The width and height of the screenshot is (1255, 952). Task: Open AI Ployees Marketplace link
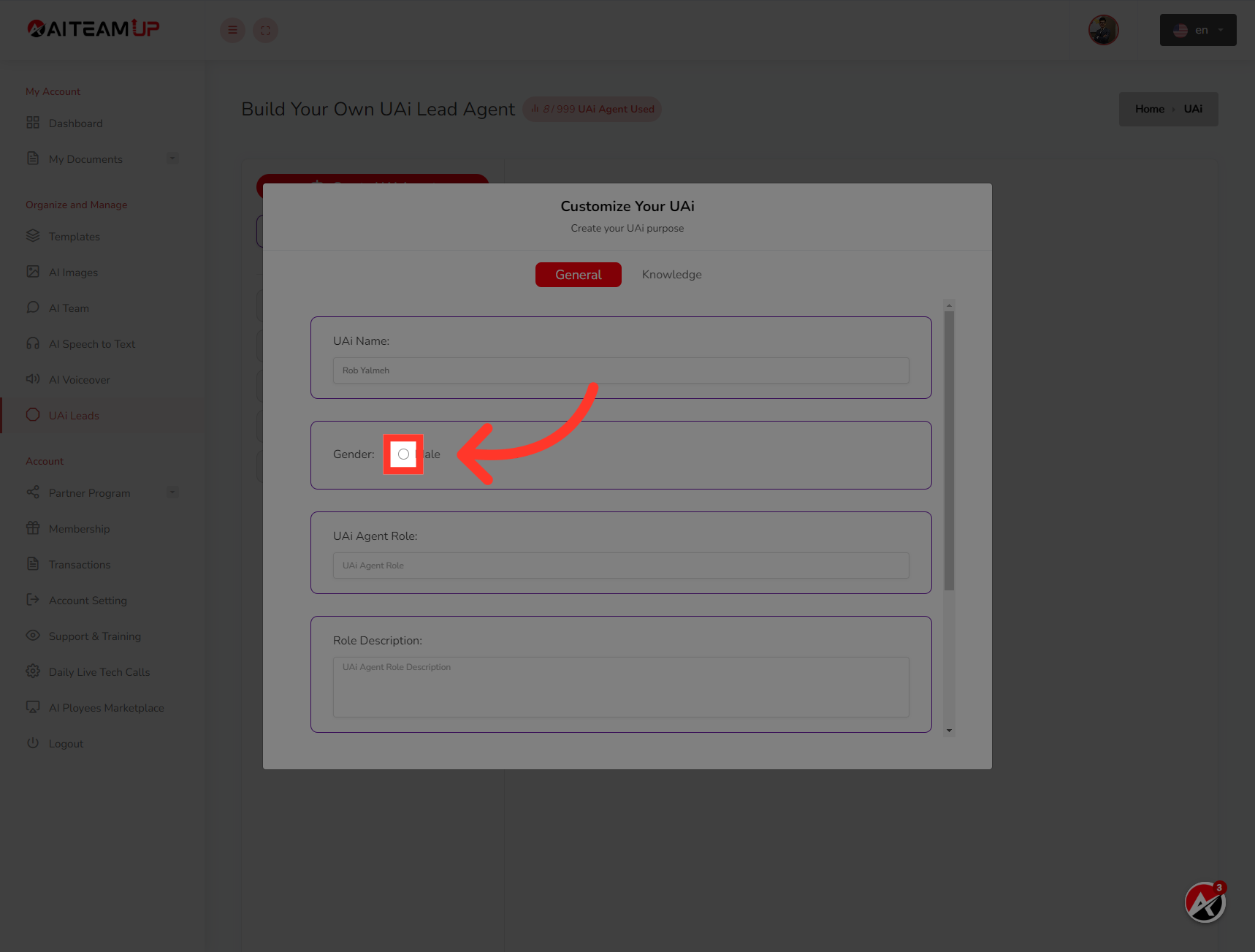coord(107,708)
